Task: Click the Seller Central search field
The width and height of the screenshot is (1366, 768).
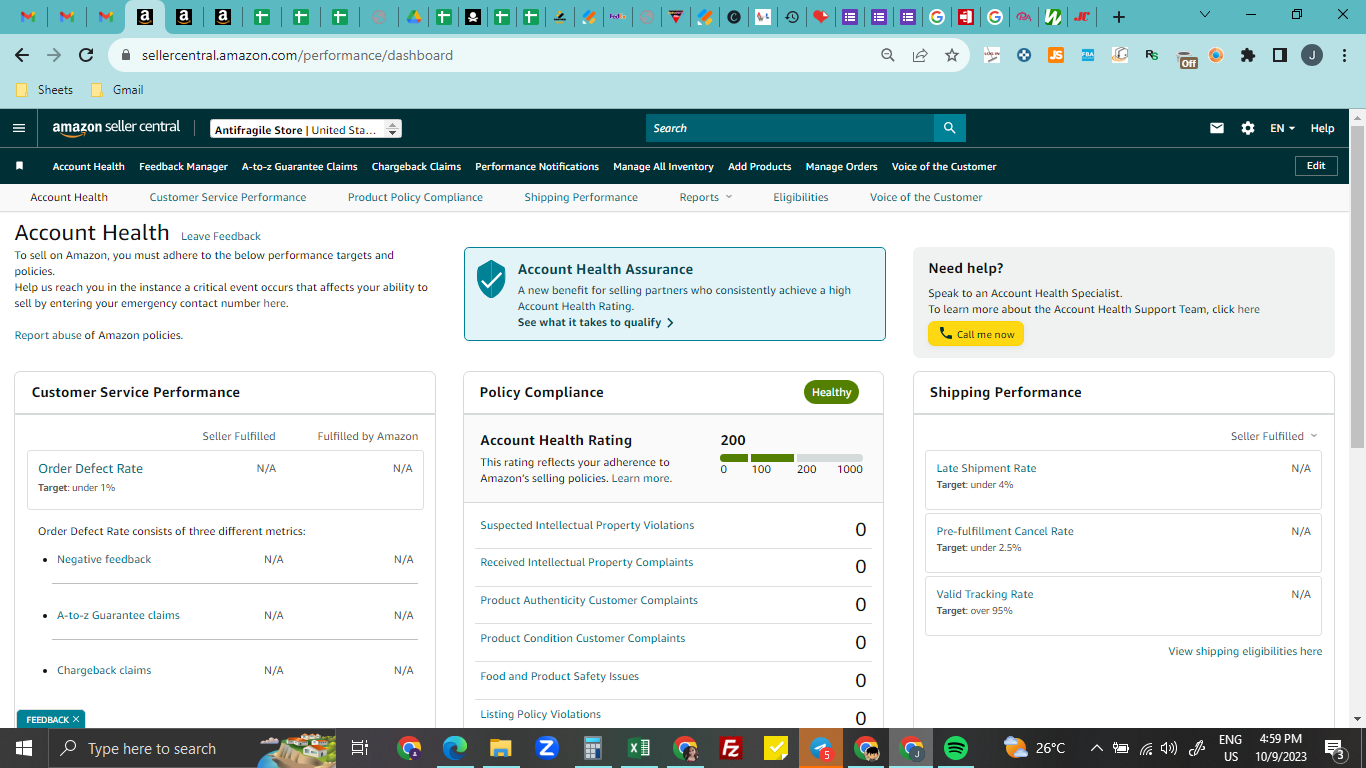Action: coord(790,128)
